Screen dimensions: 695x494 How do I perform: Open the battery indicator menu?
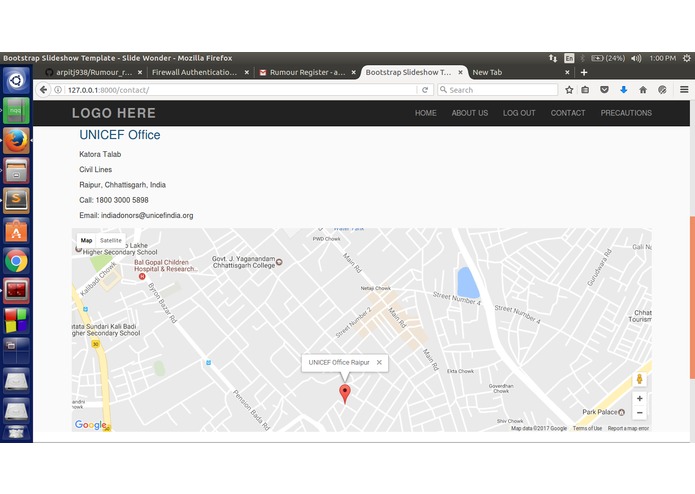pos(608,58)
